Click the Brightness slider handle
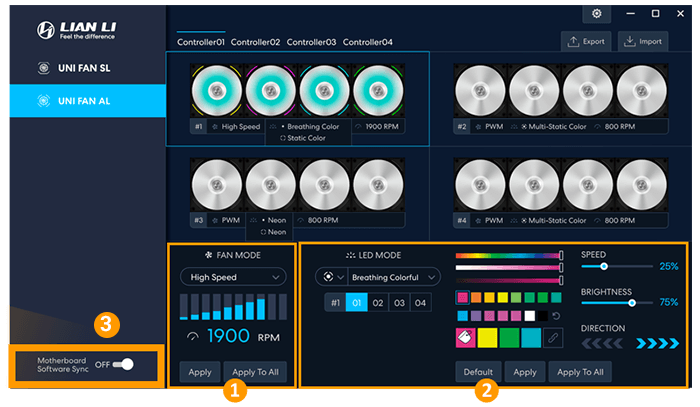700x407 pixels. point(632,303)
